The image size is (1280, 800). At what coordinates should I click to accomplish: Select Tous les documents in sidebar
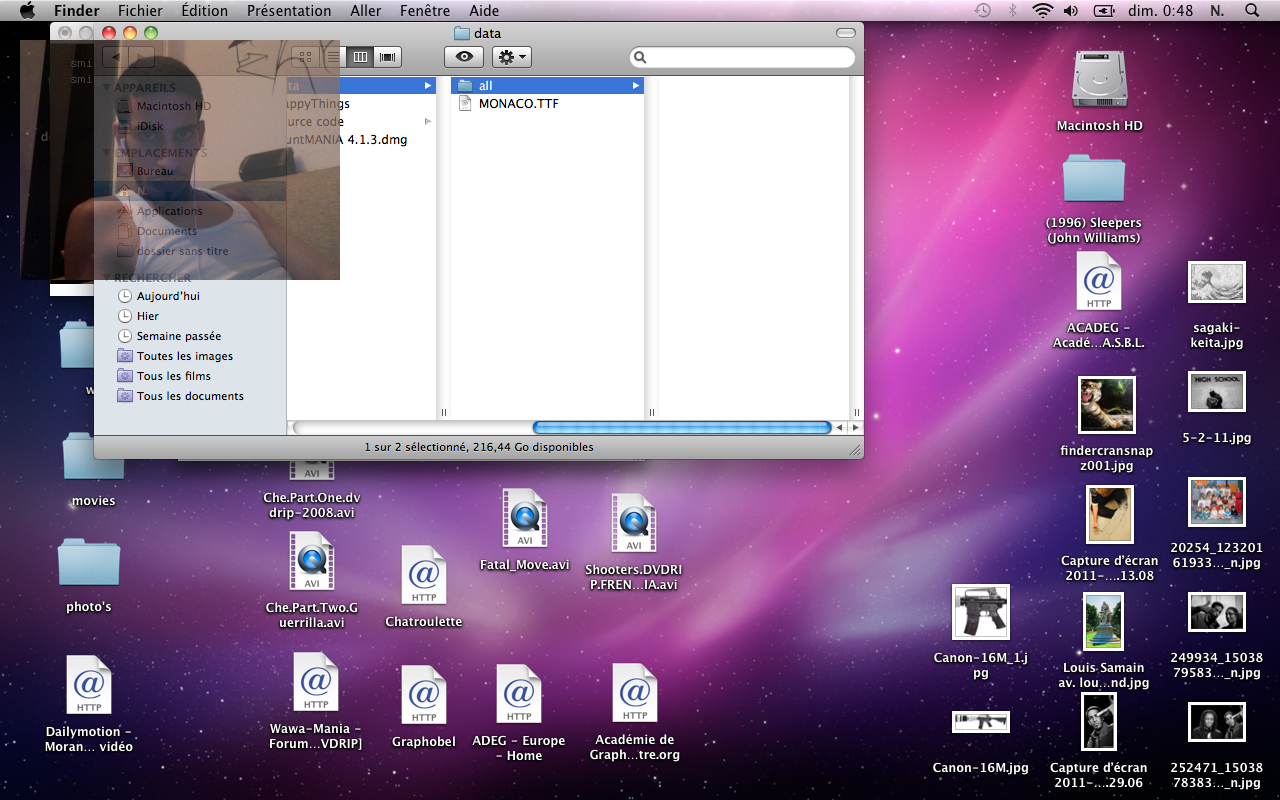click(x=190, y=396)
